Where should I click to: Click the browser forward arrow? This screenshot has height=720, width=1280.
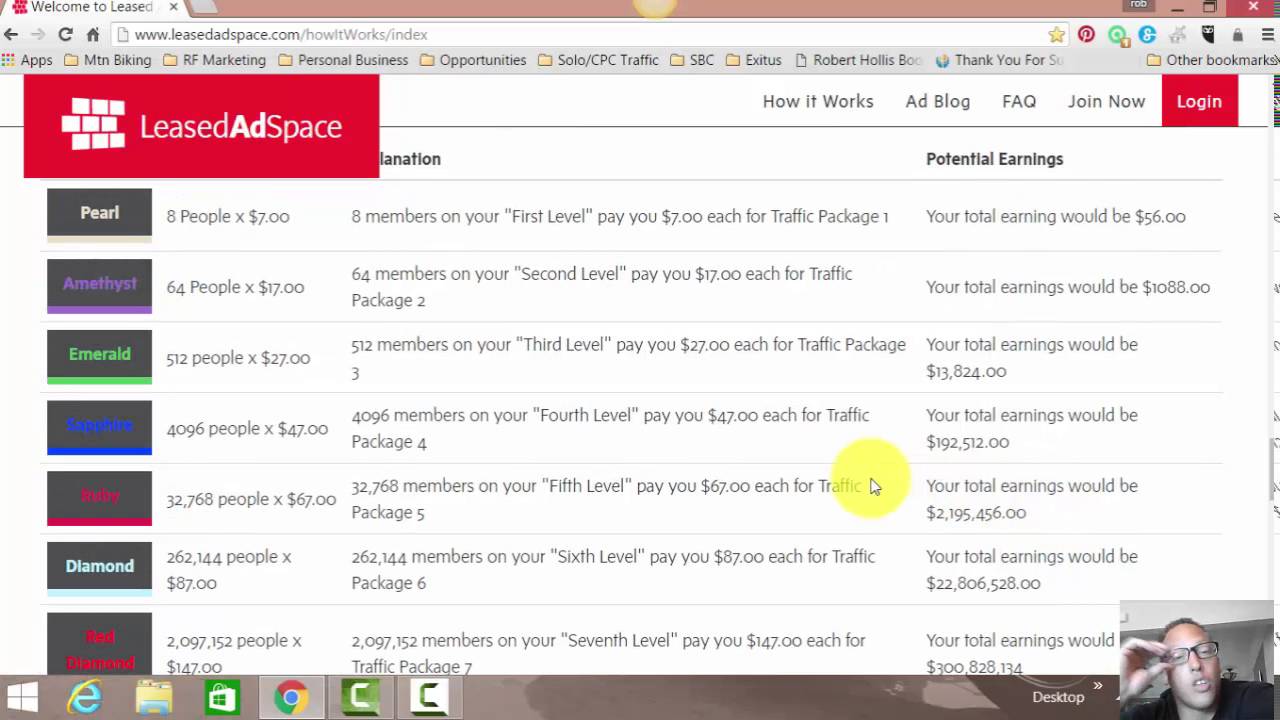click(38, 34)
